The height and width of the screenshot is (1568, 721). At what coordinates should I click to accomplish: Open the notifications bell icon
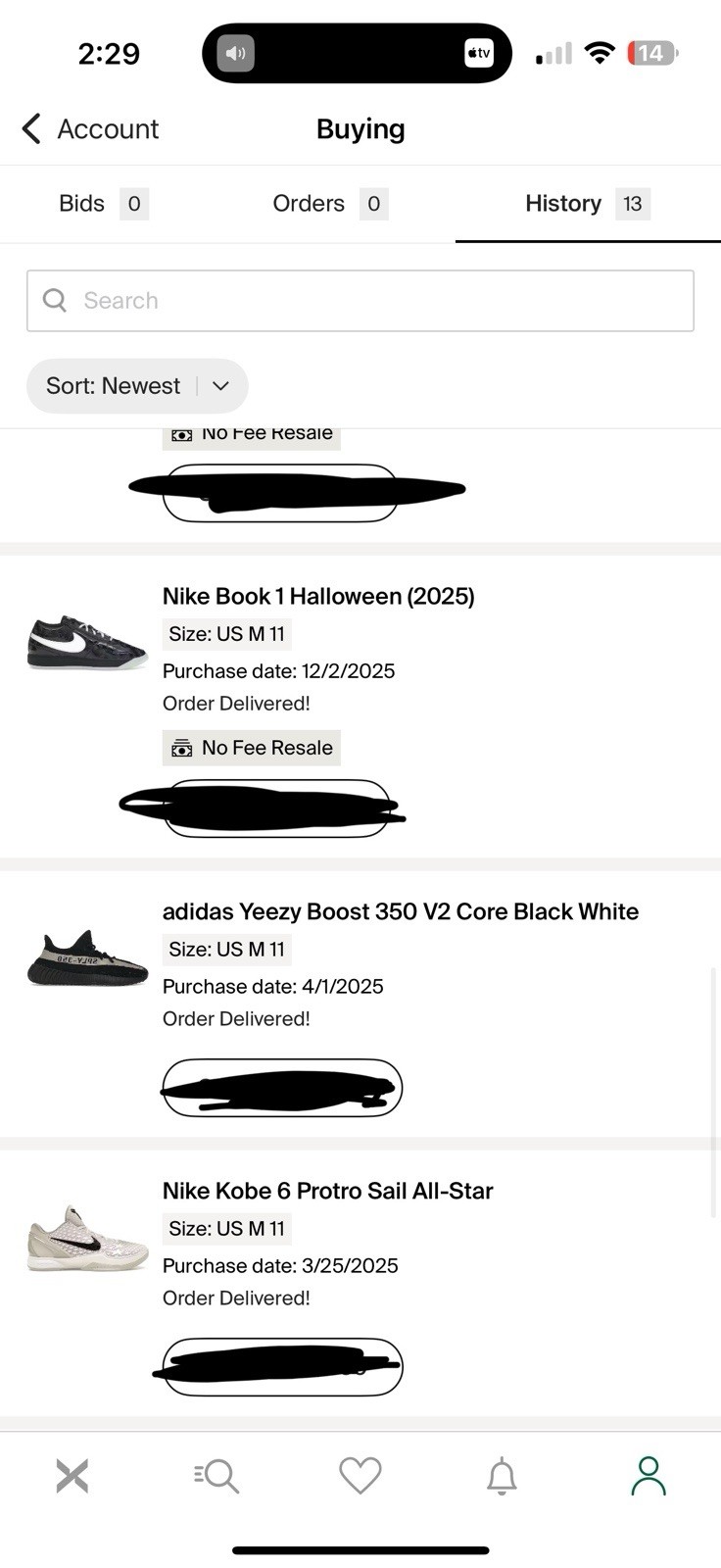click(x=503, y=1475)
